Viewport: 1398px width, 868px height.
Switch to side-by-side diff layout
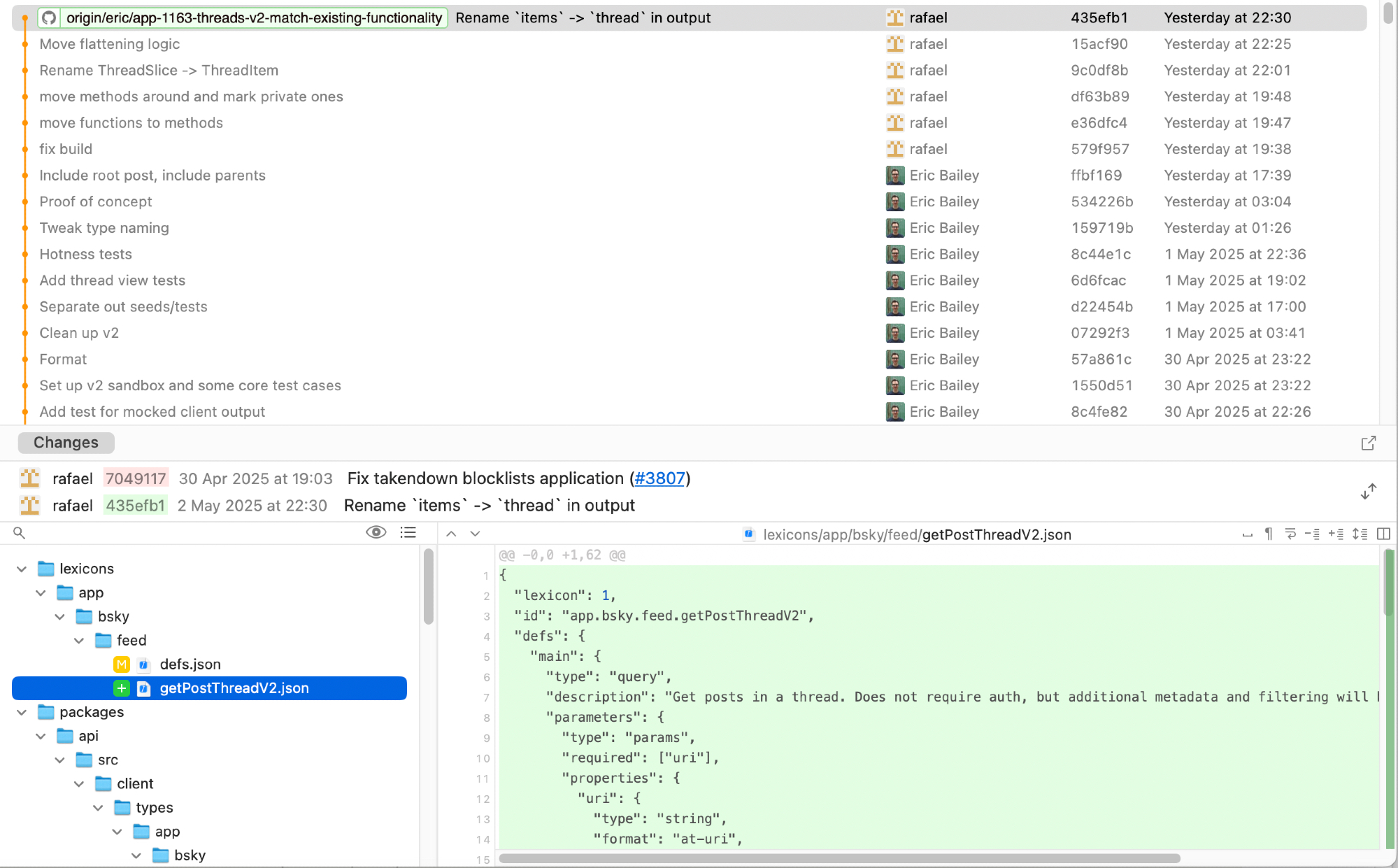click(1383, 534)
